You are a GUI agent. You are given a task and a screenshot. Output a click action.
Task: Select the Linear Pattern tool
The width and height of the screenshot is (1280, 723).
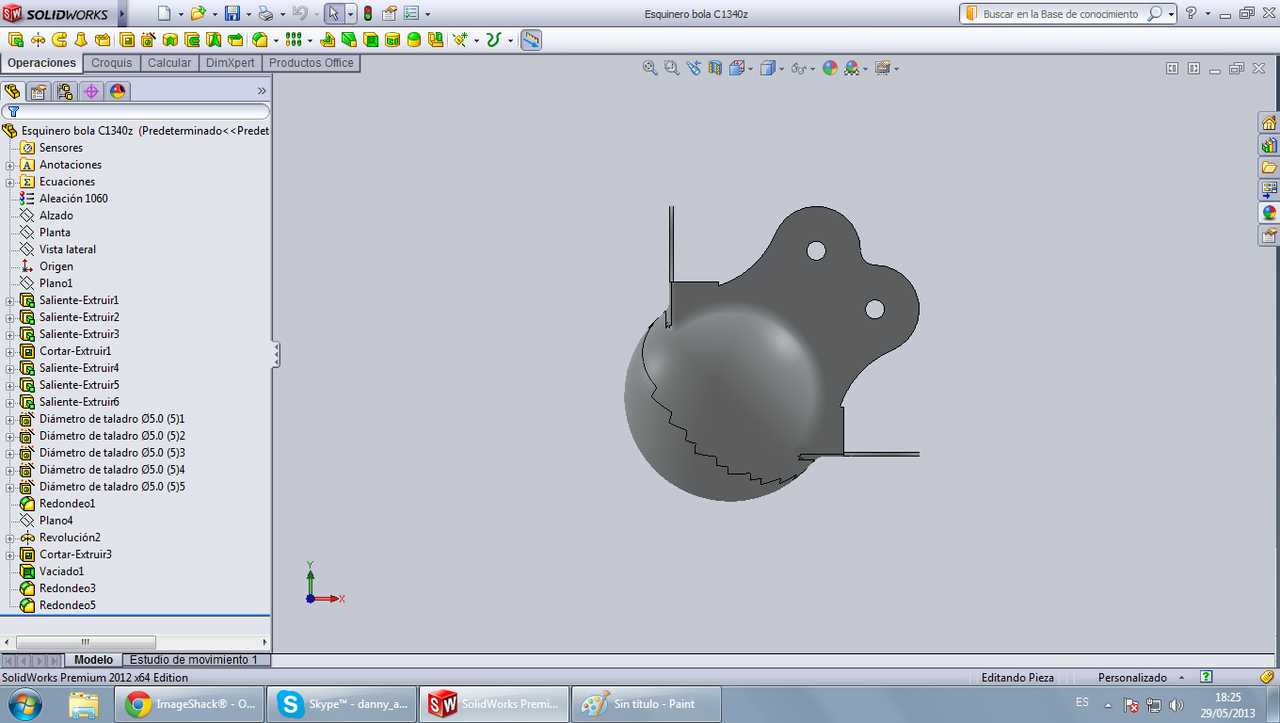coord(293,40)
